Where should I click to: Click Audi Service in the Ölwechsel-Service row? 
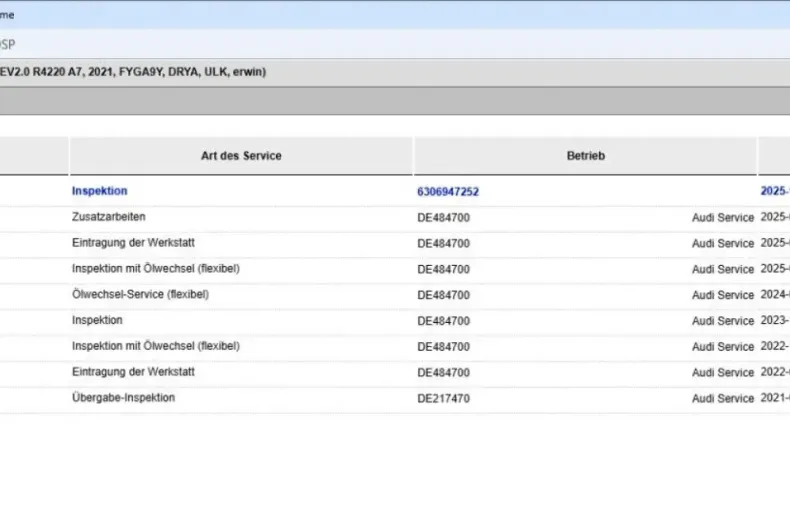(x=722, y=295)
